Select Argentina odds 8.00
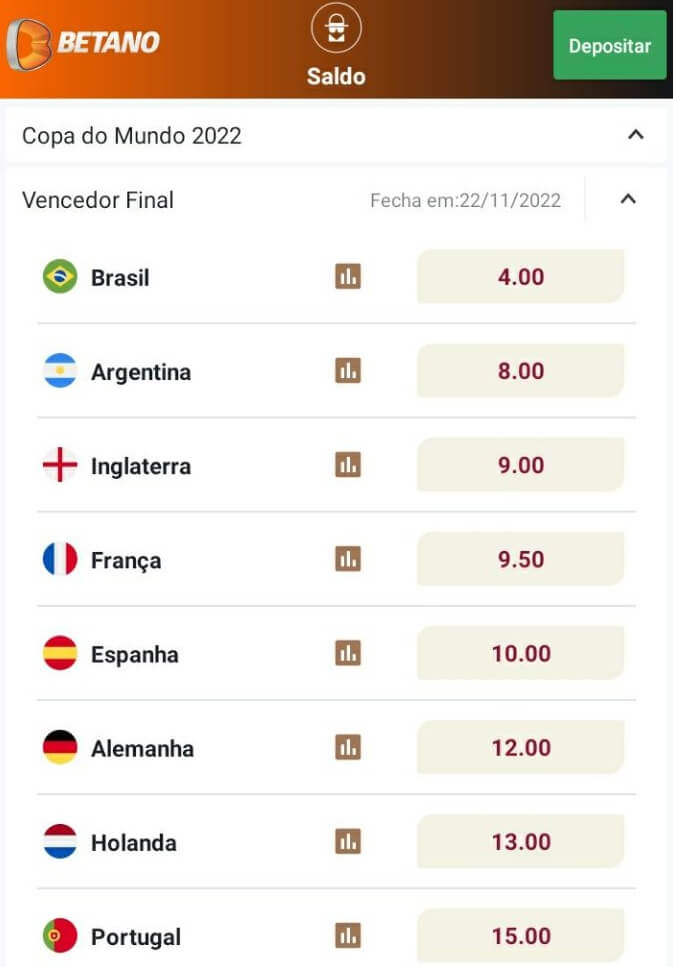The width and height of the screenshot is (673, 967). (521, 371)
